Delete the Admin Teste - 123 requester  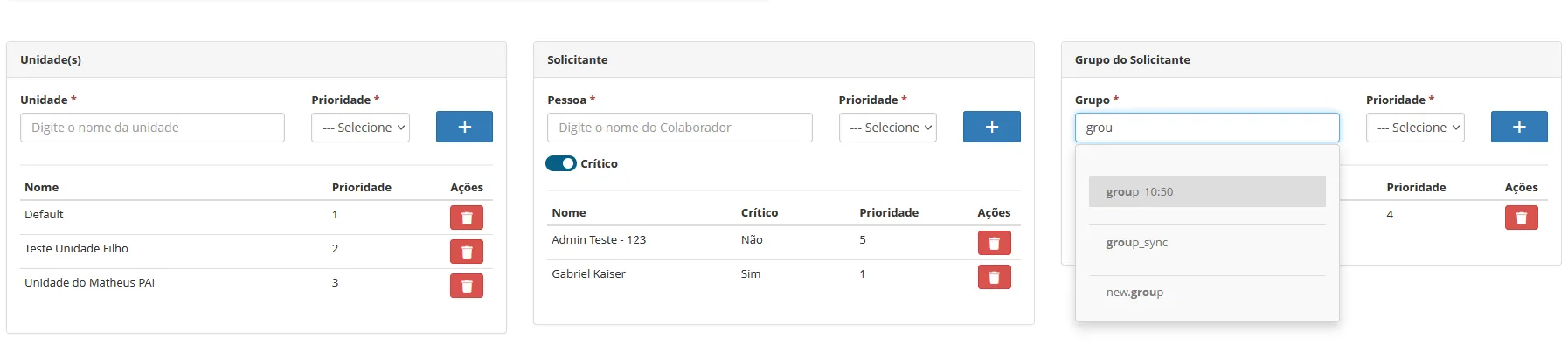tap(994, 243)
